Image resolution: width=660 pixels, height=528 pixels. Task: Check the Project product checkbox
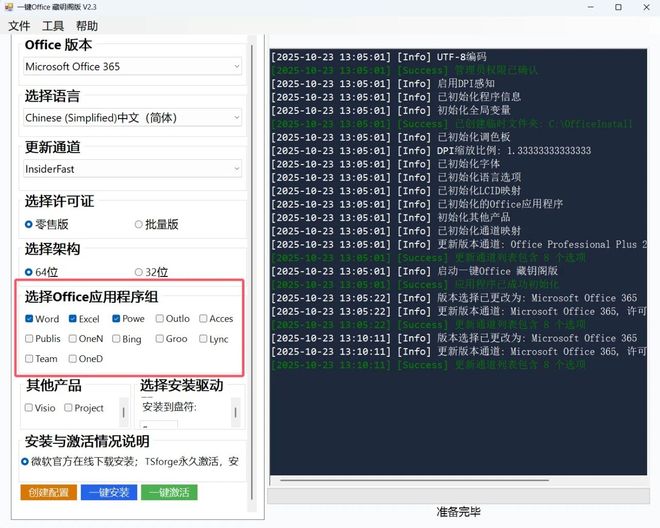point(68,408)
